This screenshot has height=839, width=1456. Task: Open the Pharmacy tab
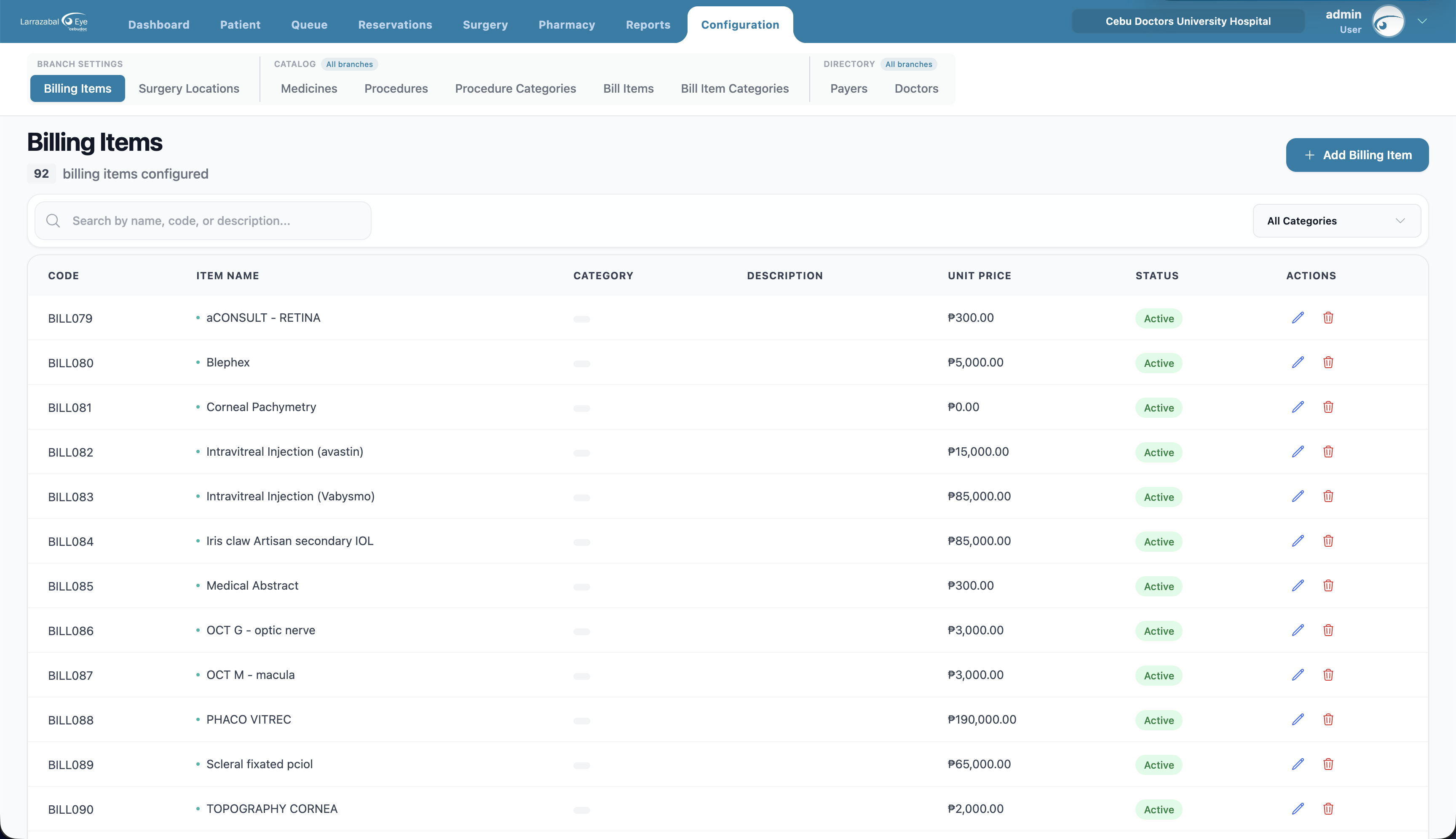coord(567,25)
